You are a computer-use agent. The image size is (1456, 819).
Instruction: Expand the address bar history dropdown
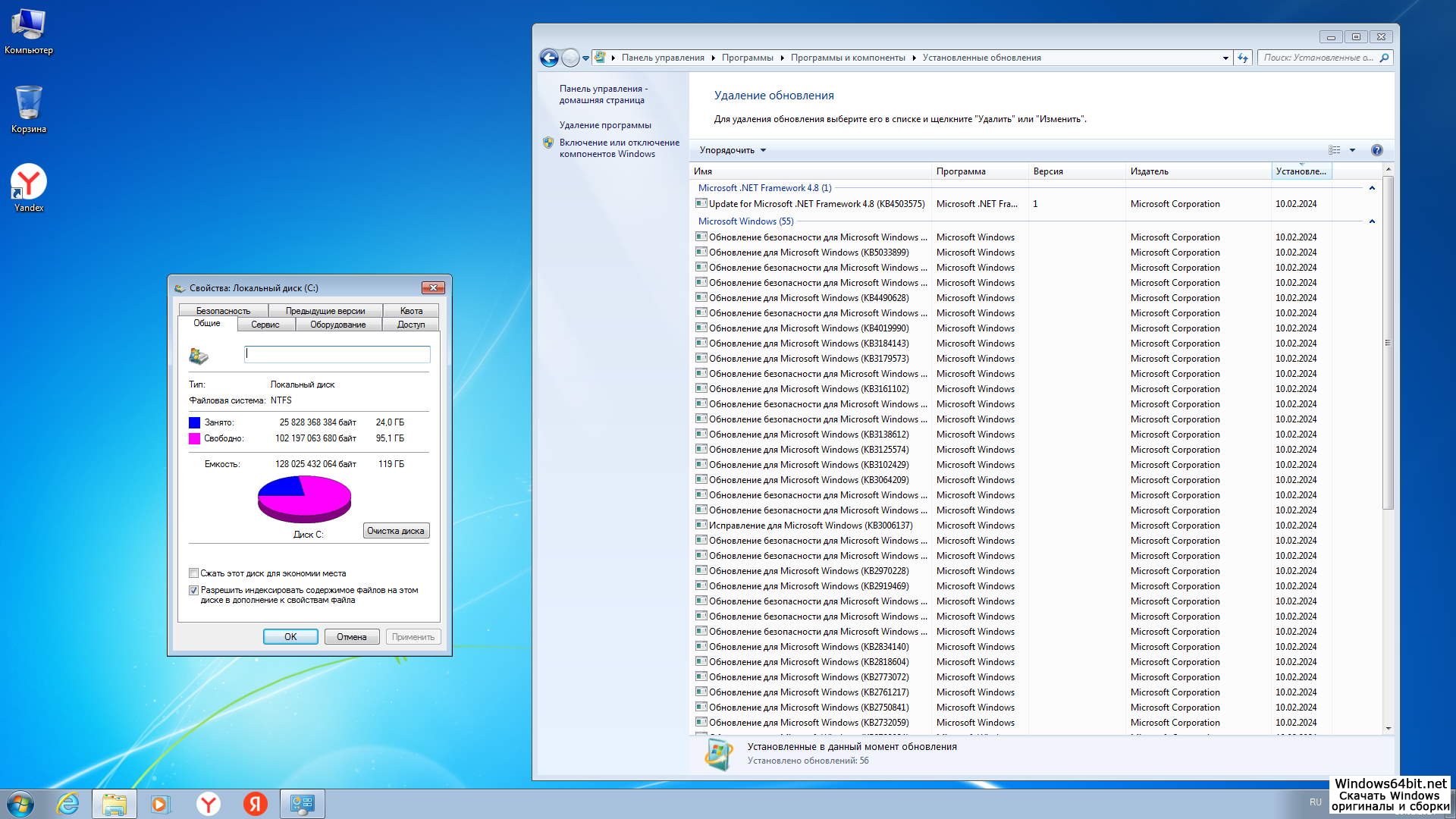(x=1225, y=58)
